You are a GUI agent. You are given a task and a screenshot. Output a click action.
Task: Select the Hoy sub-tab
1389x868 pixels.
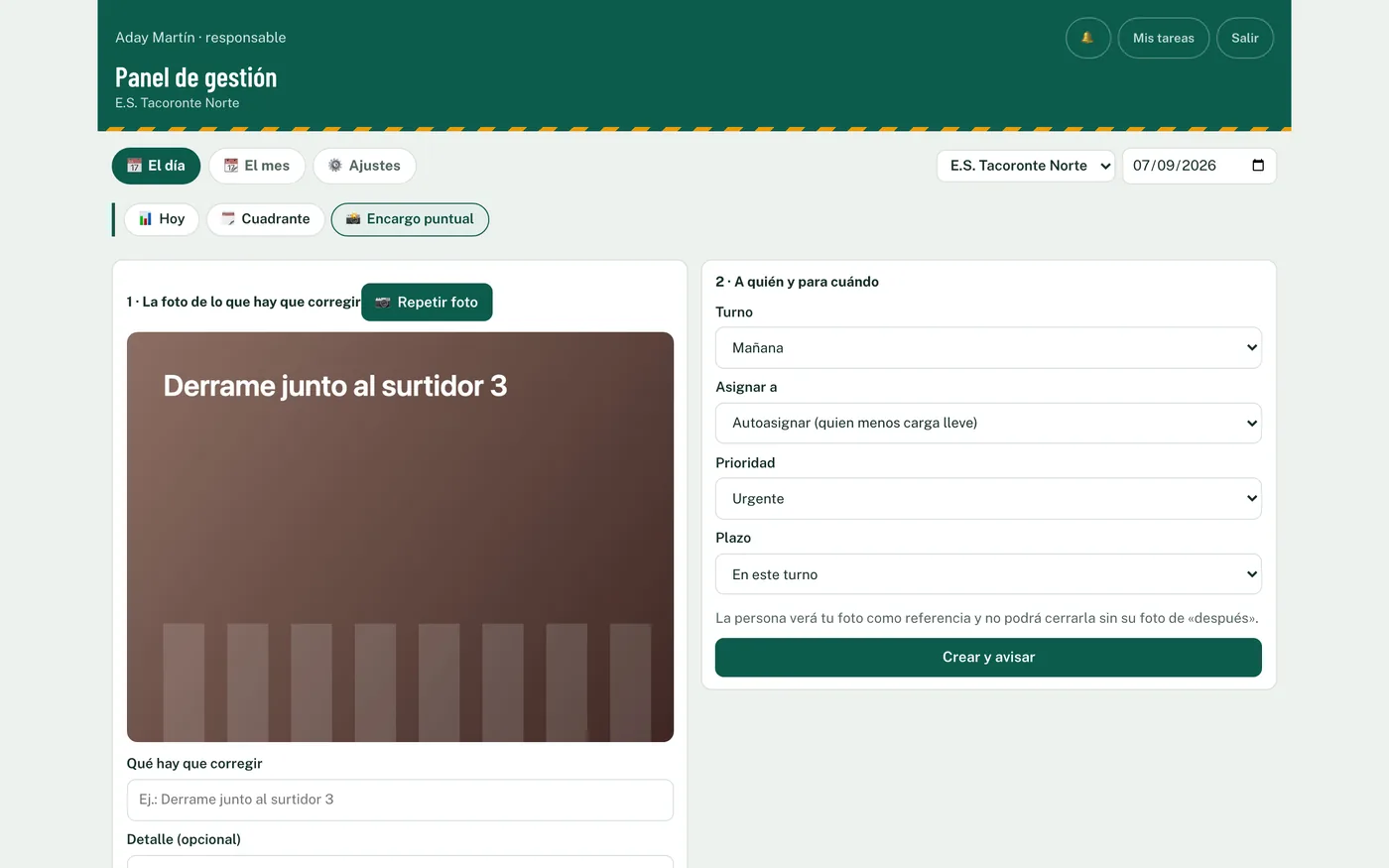coord(162,219)
